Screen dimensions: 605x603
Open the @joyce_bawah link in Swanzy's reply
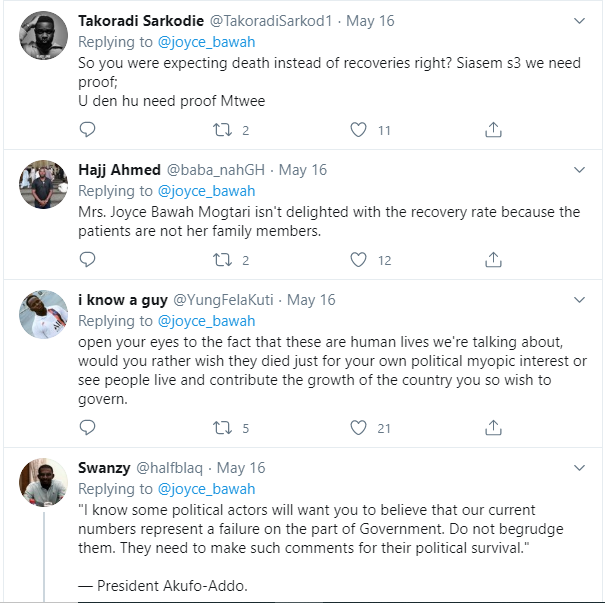[x=206, y=489]
